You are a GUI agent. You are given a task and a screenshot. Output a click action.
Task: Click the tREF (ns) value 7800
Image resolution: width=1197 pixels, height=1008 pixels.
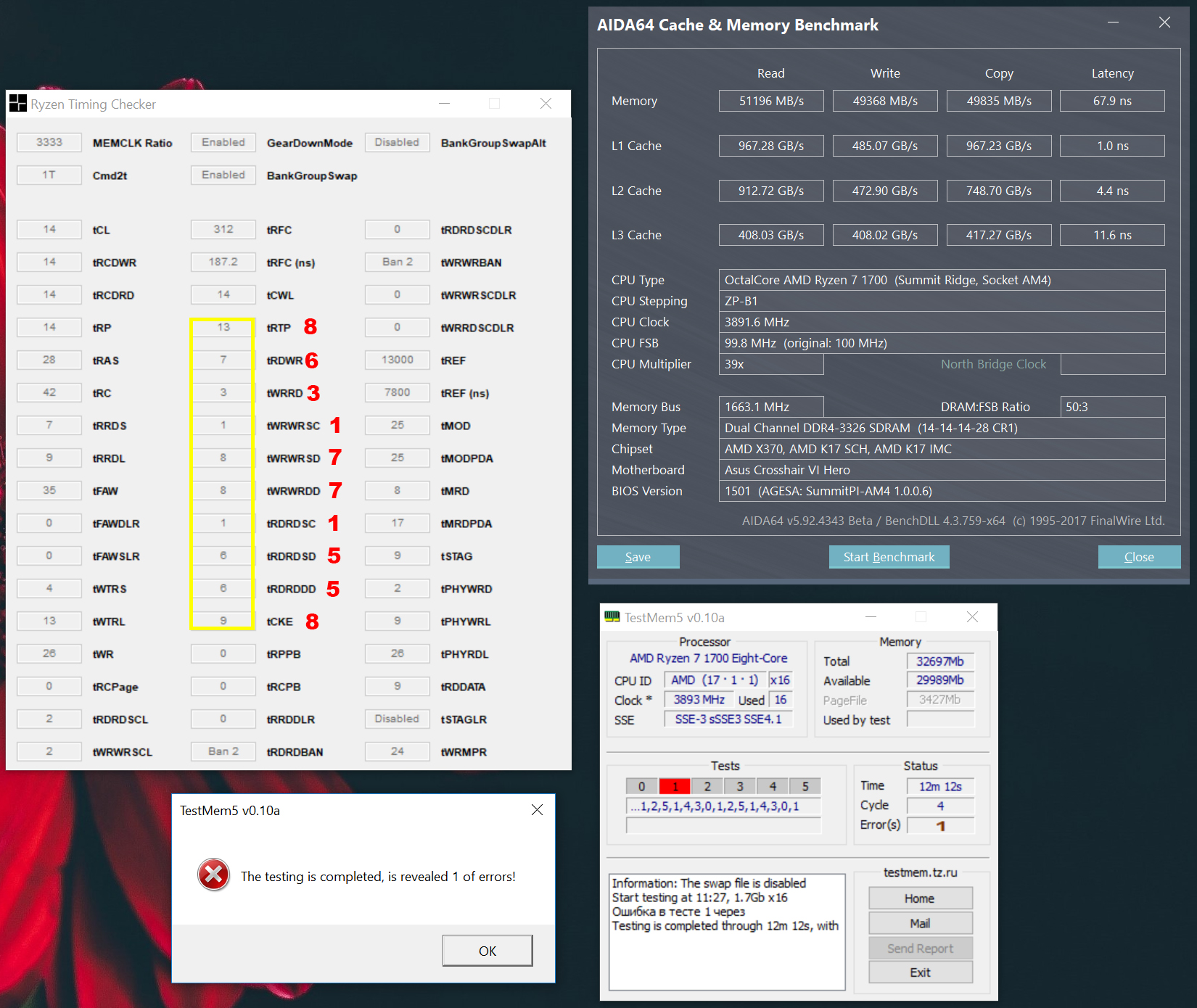coord(398,392)
